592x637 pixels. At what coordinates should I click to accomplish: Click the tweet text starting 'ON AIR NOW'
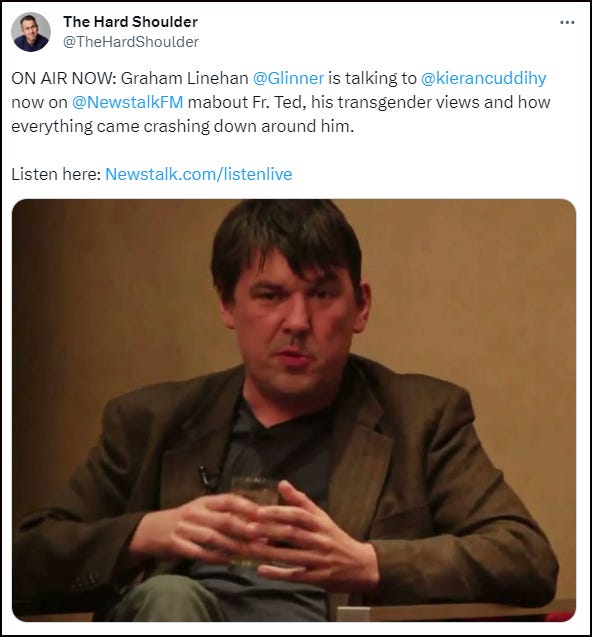280,102
